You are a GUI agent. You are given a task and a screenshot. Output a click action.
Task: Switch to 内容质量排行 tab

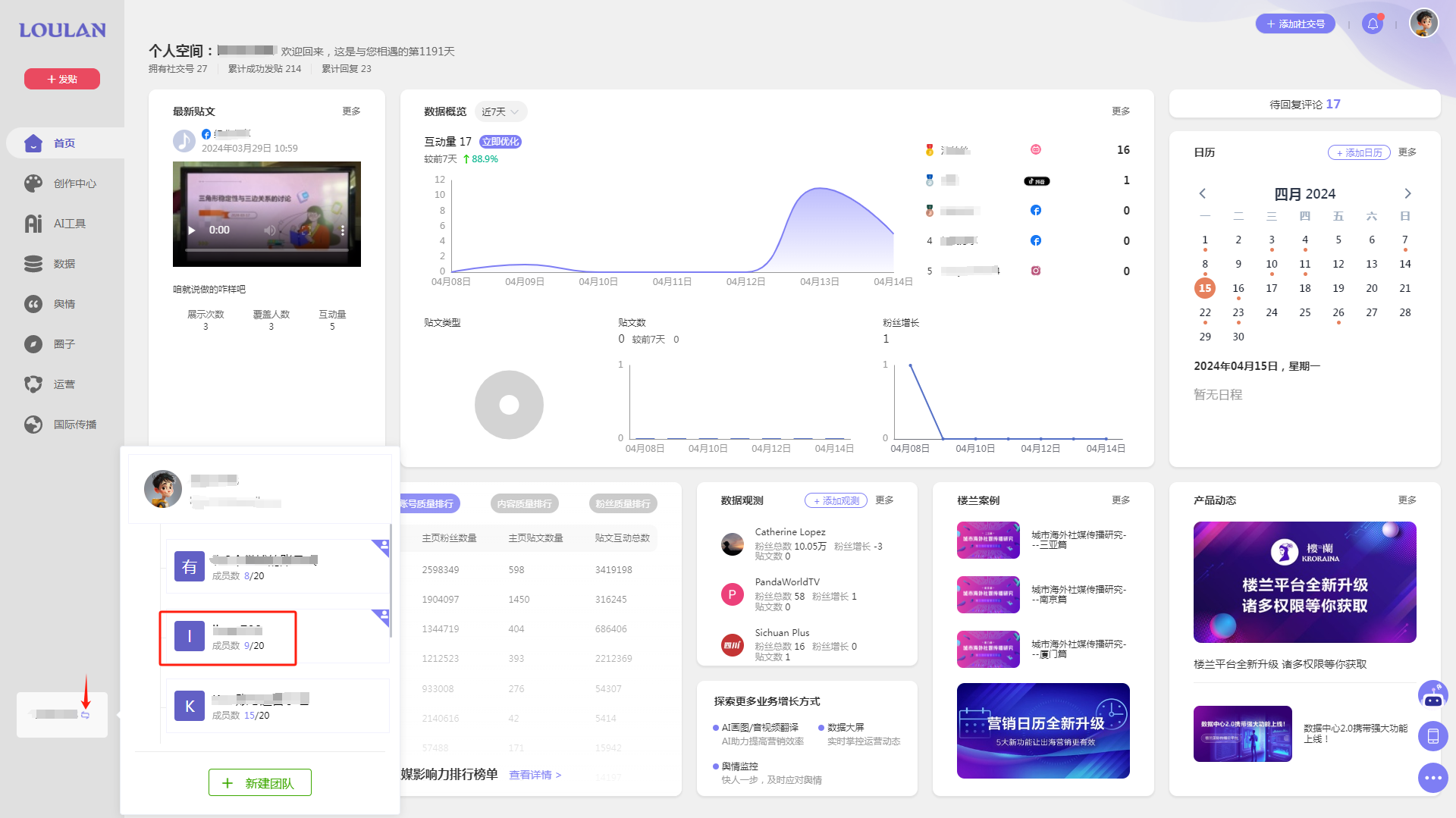point(525,503)
